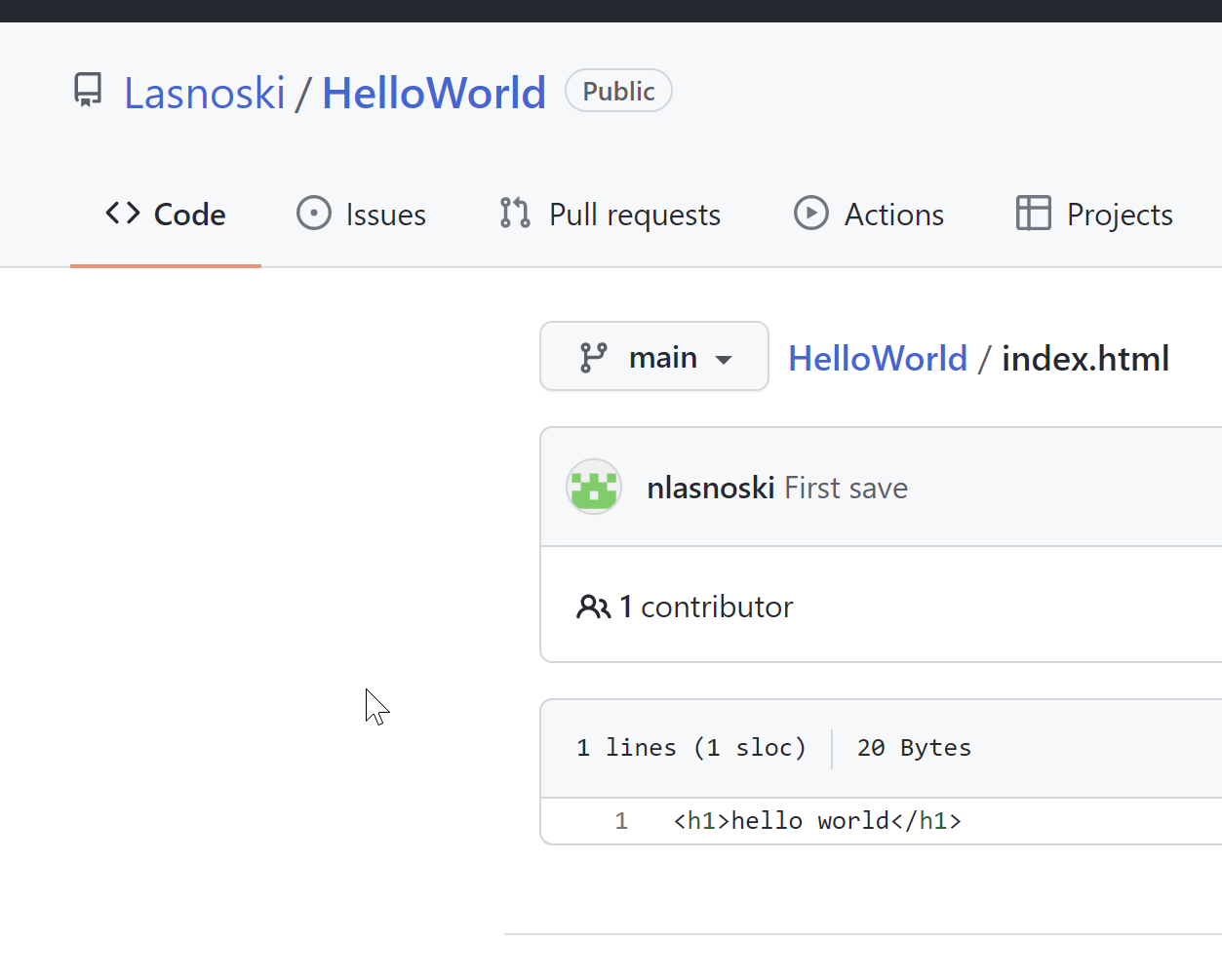Click the HelloWorld breadcrumb before index.html
The height and width of the screenshot is (980, 1222).
point(877,359)
